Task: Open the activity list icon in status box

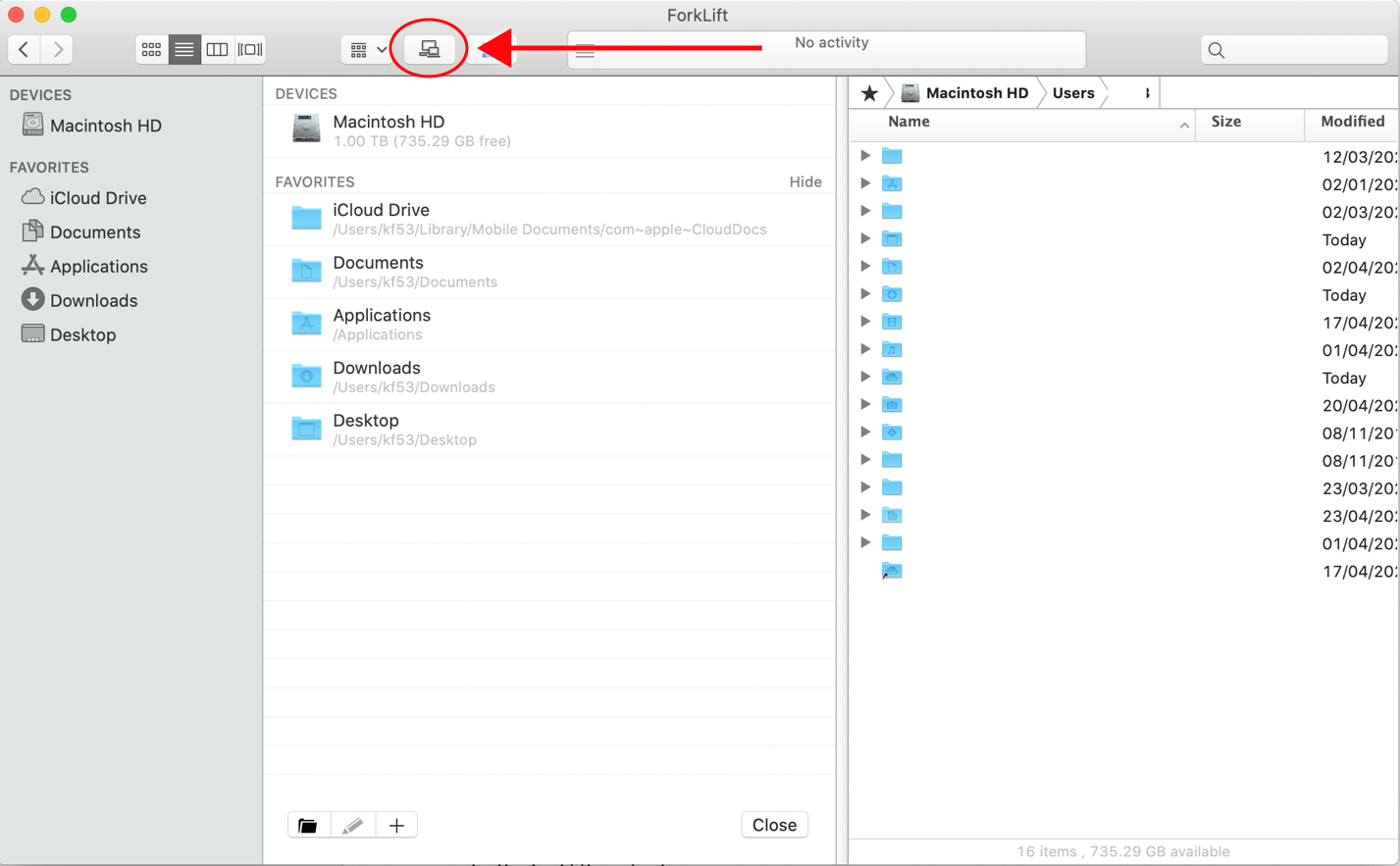Action: pyautogui.click(x=585, y=52)
